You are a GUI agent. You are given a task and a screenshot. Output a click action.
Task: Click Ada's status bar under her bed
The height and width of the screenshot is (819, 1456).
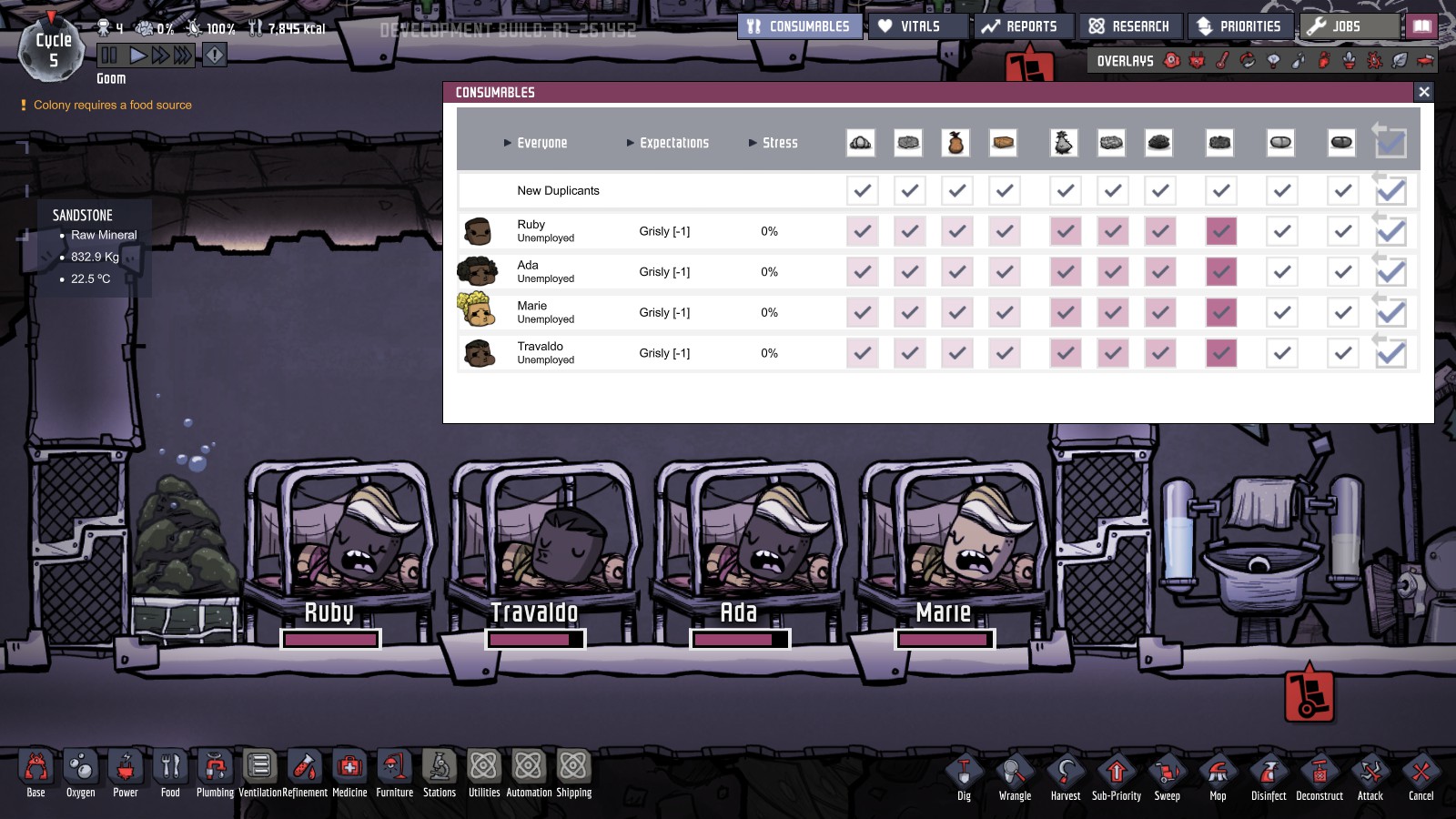click(740, 640)
